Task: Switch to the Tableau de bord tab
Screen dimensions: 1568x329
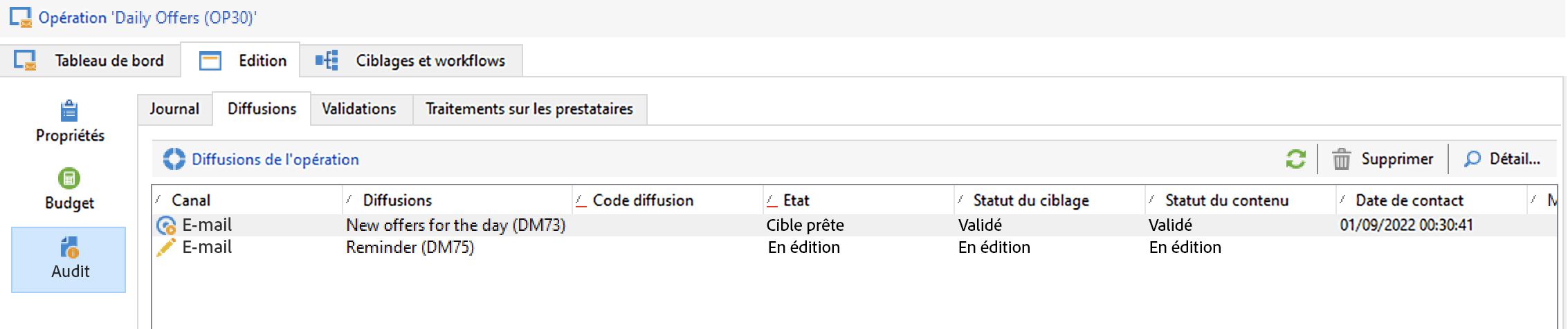Action: coord(91,61)
